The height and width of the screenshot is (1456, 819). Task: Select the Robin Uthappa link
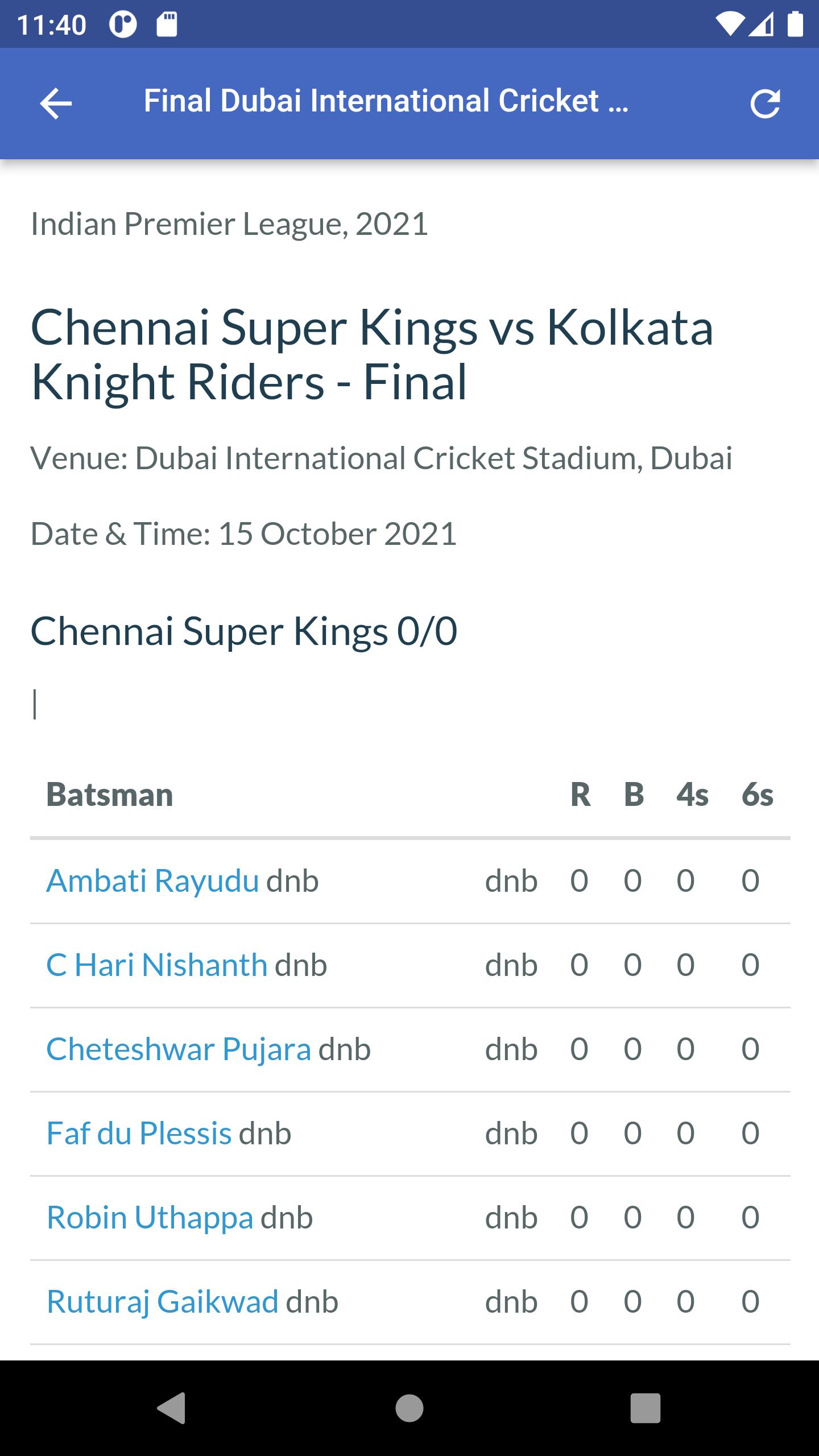(x=150, y=1217)
